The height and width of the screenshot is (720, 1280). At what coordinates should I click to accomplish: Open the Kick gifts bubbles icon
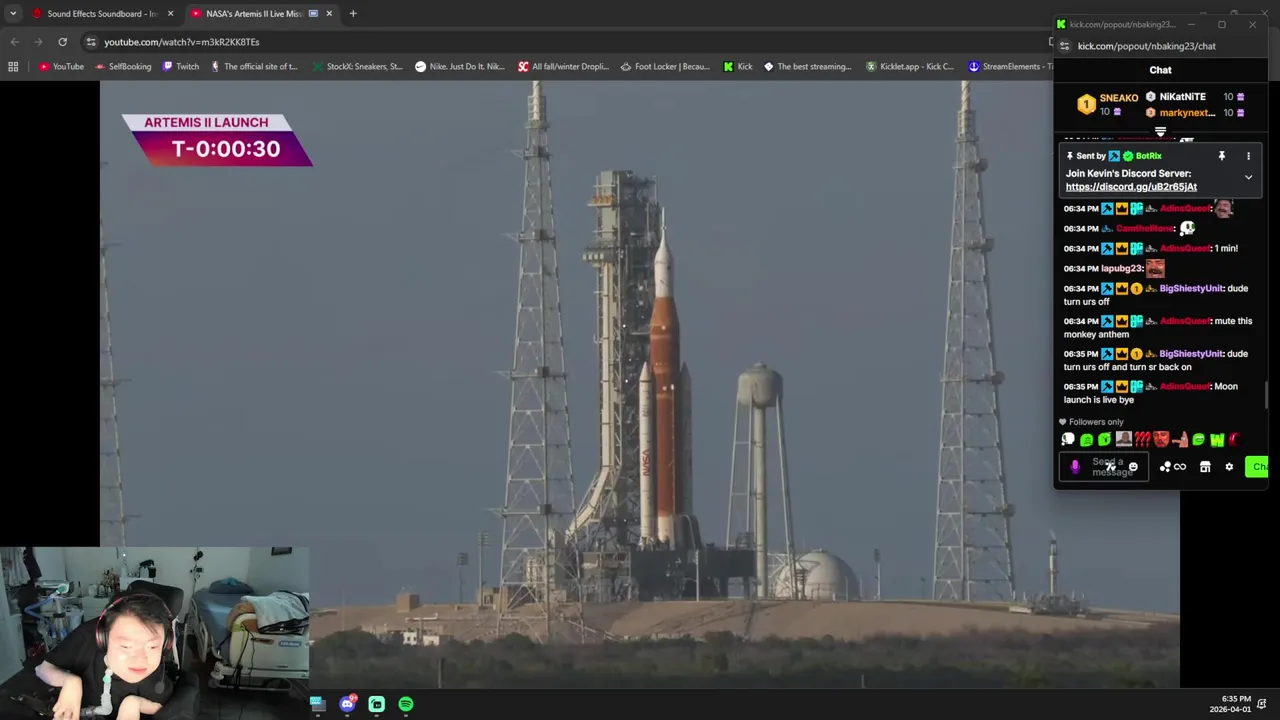coord(1165,467)
